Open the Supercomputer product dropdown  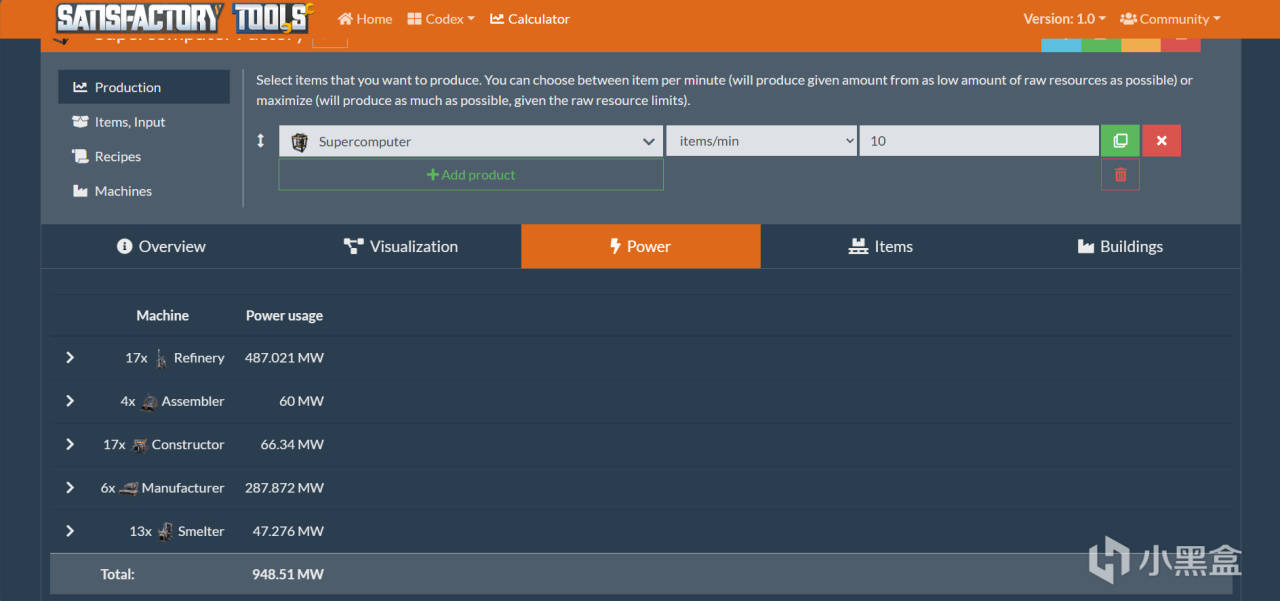pos(471,141)
